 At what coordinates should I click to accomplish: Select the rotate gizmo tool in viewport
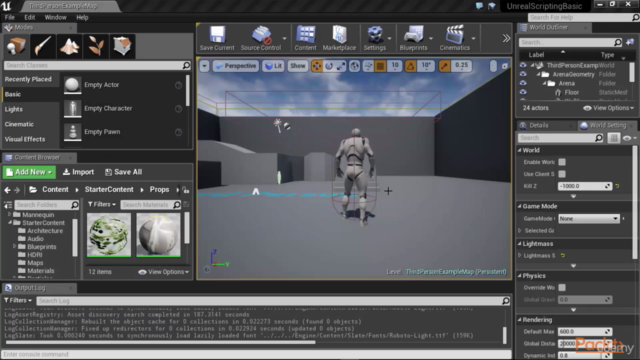click(x=329, y=66)
